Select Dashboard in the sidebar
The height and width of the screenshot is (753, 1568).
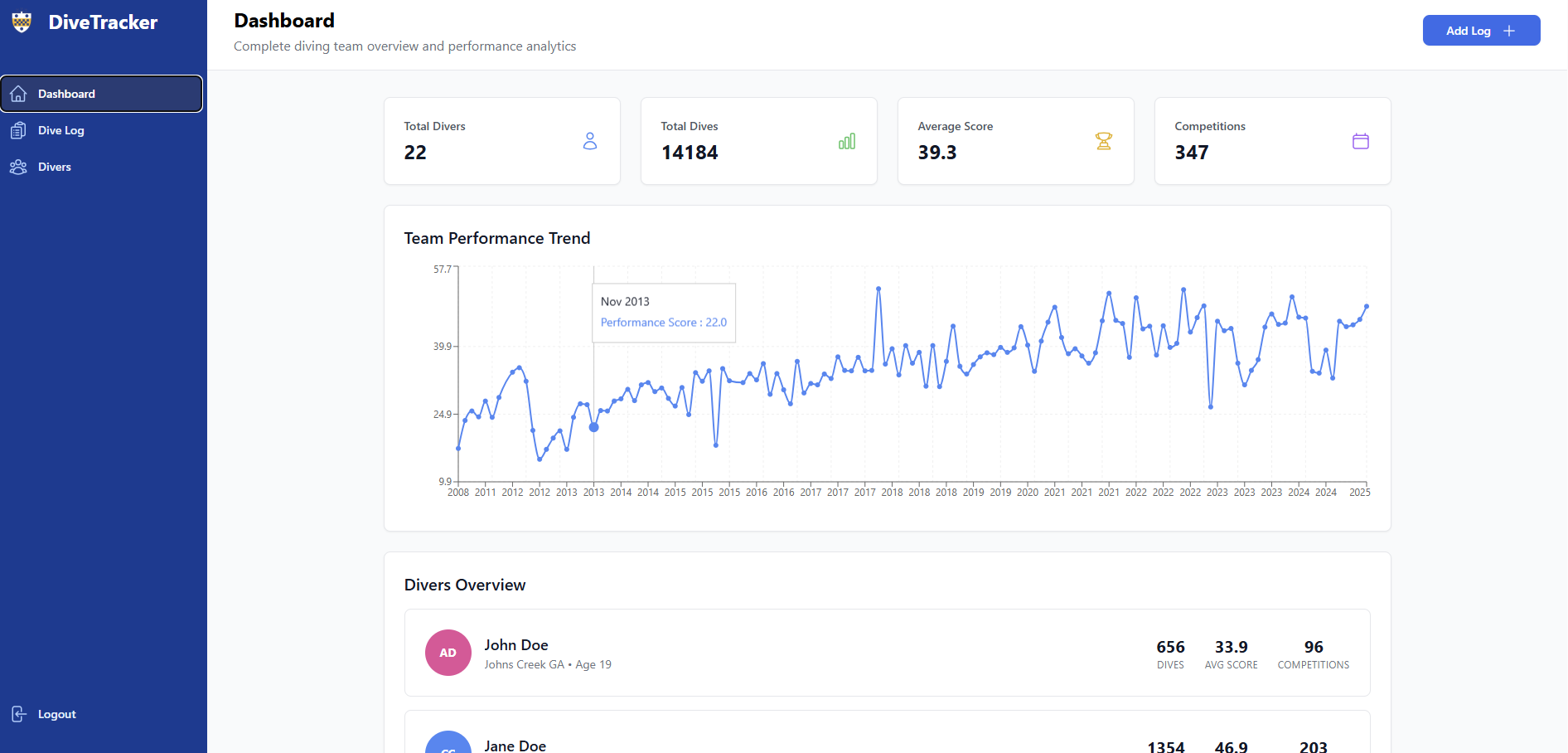(67, 94)
